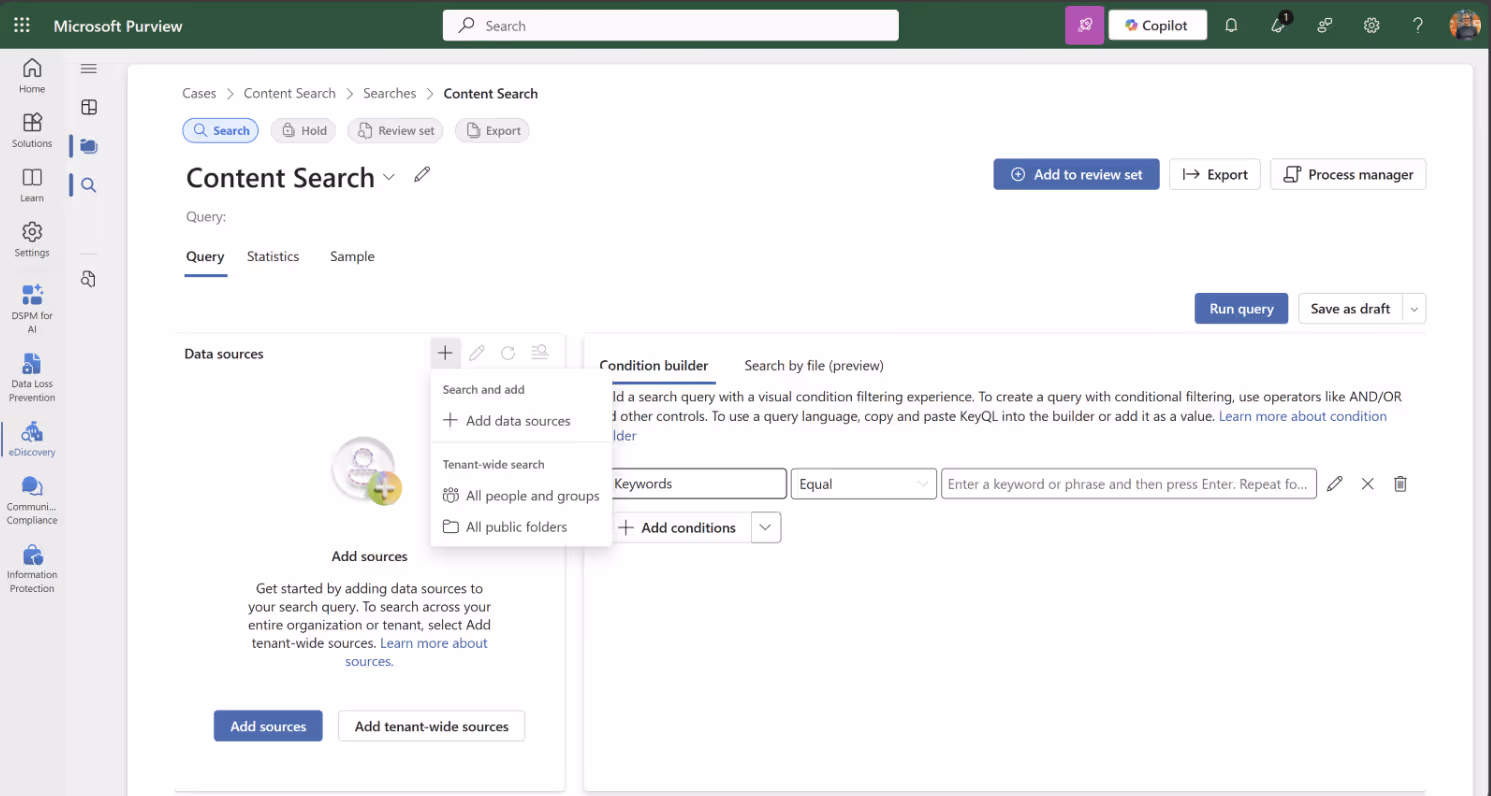Click the keyword or phrase input field
The image size is (1491, 796).
pyautogui.click(x=1128, y=484)
